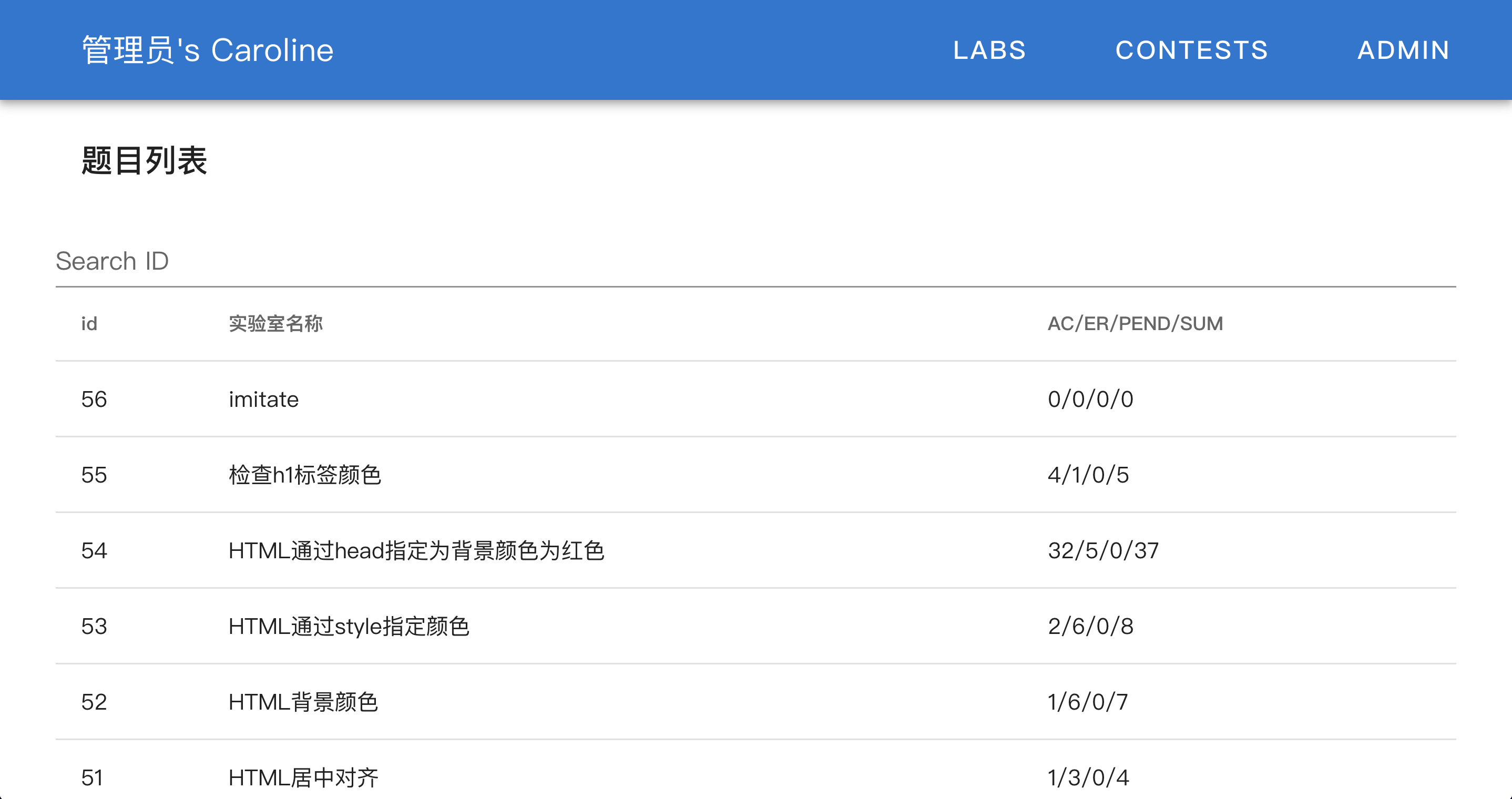
Task: Open the 检查h1标签颜色 lab entry
Action: [304, 475]
